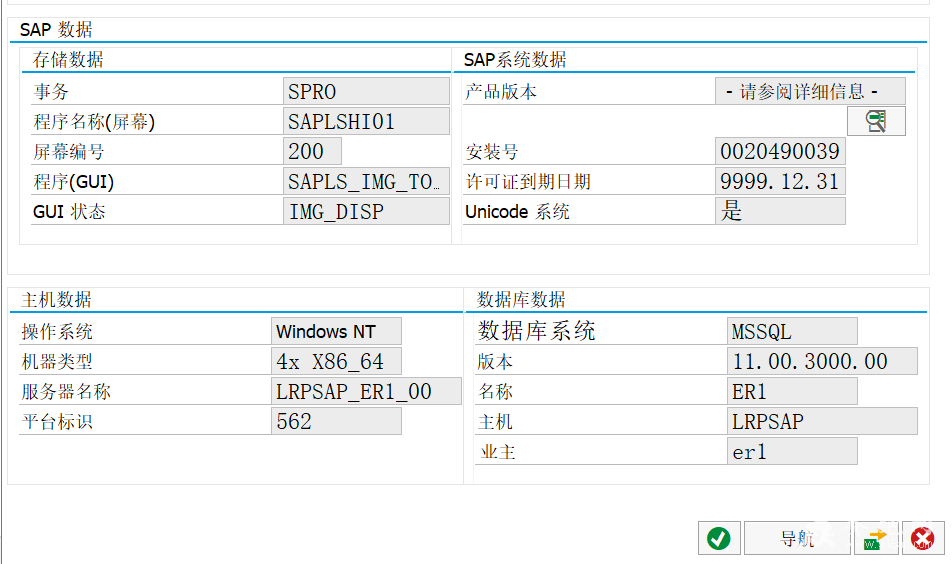Click the 数据库系统 label
Image resolution: width=952 pixels, height=564 pixels.
(536, 331)
